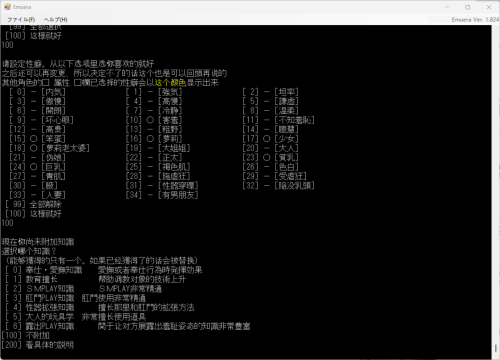500x360 pixels.
Task: Toggle trait [22] 正太
Action: pyautogui.click(x=154, y=157)
